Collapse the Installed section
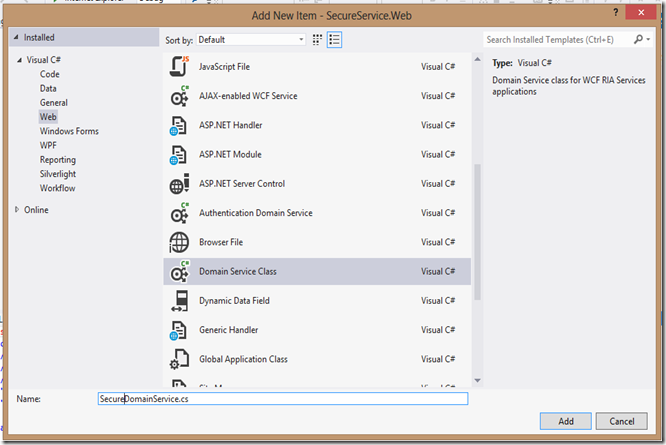Viewport: 666px width, 445px height. coord(16,37)
